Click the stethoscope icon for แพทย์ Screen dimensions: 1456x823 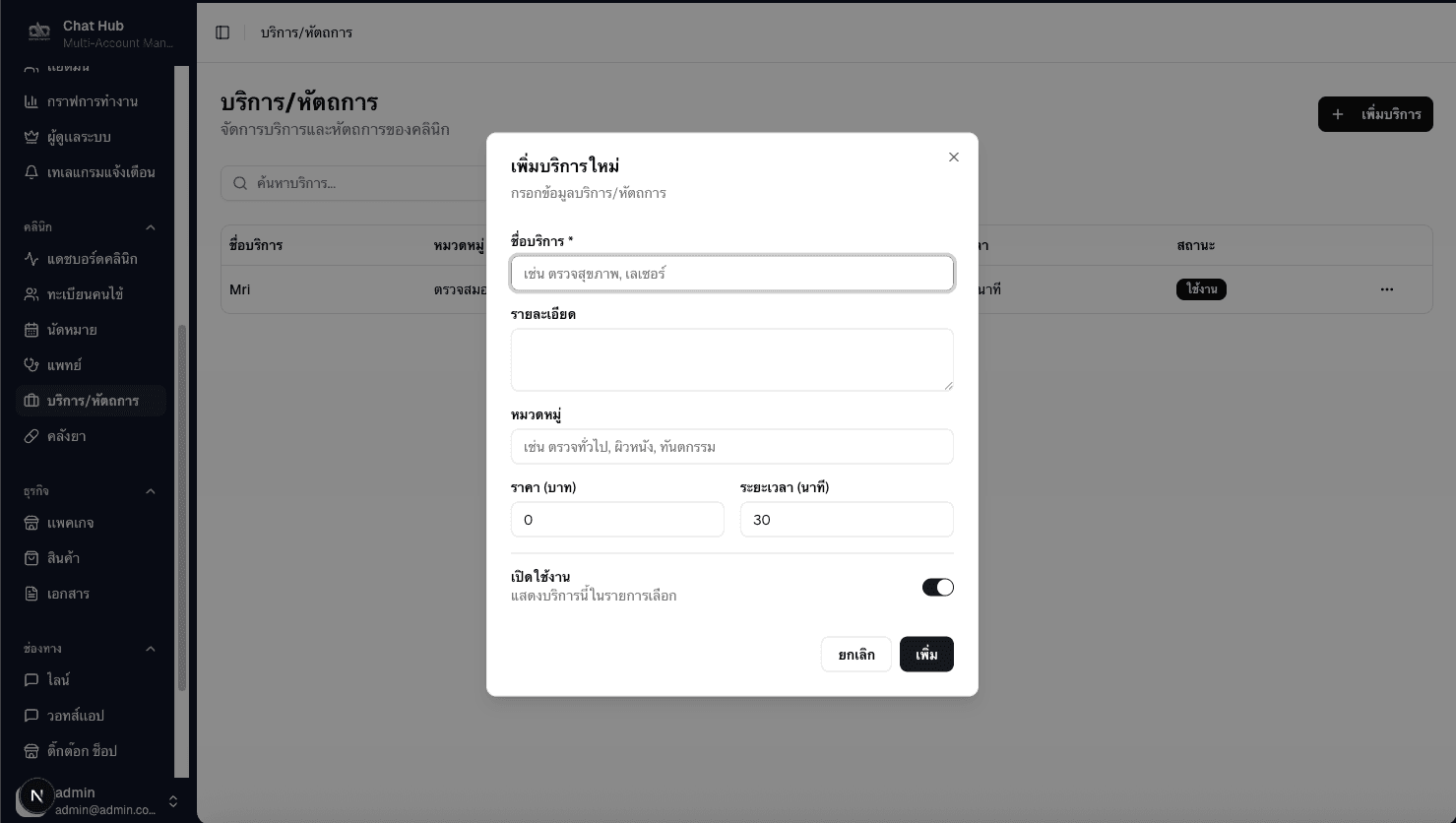point(32,365)
